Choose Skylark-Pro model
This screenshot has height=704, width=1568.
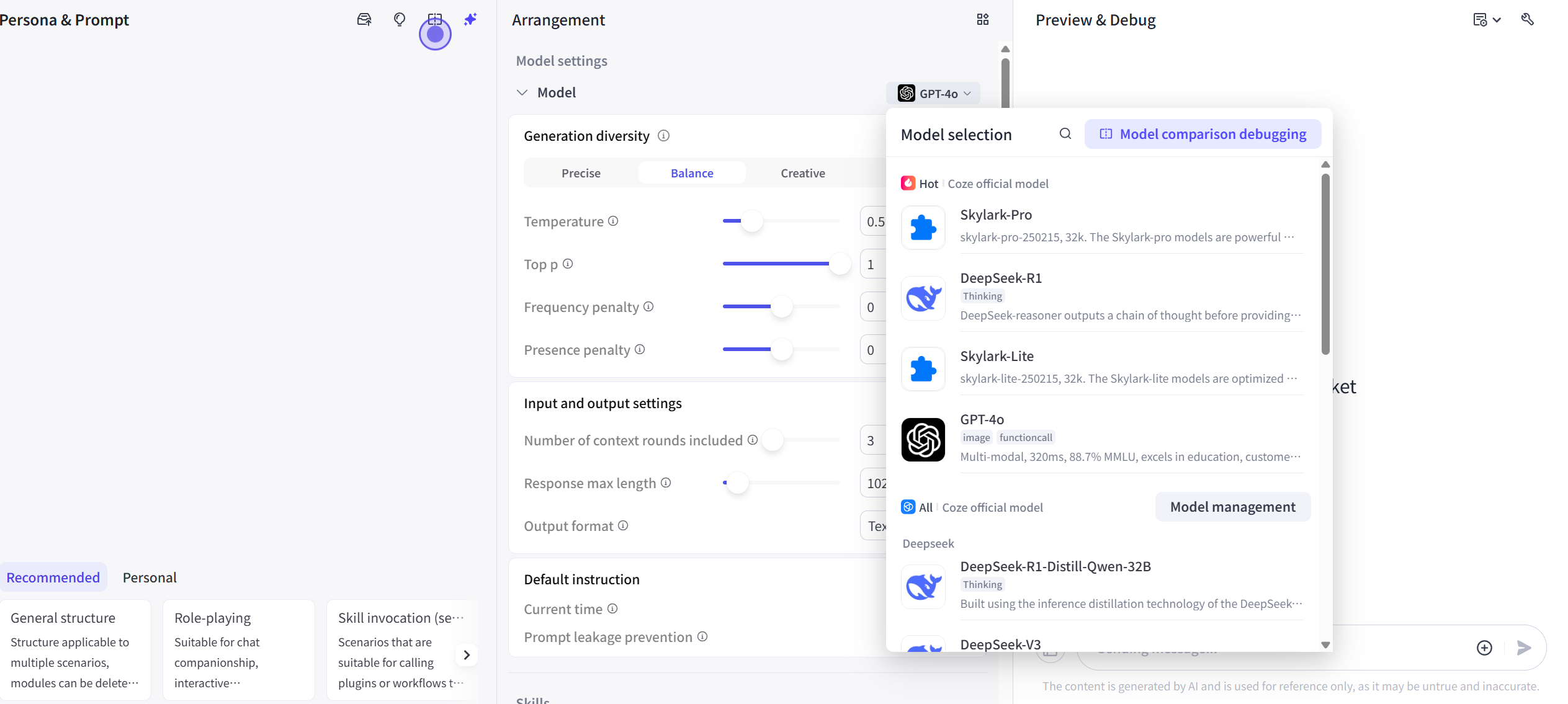pos(1102,227)
